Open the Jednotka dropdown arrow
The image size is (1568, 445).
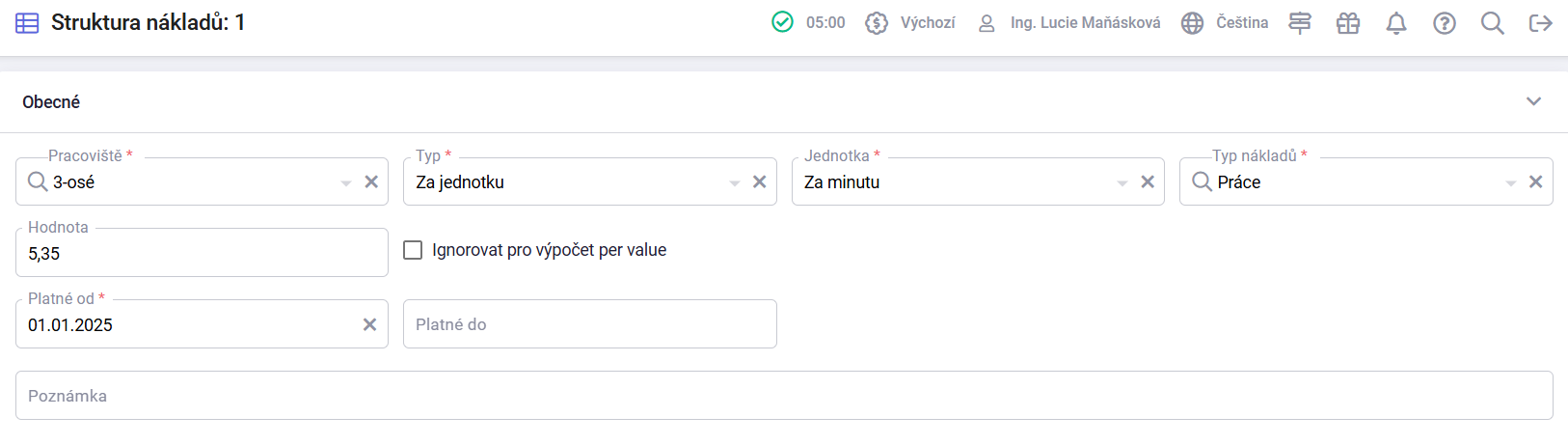pos(1122,182)
